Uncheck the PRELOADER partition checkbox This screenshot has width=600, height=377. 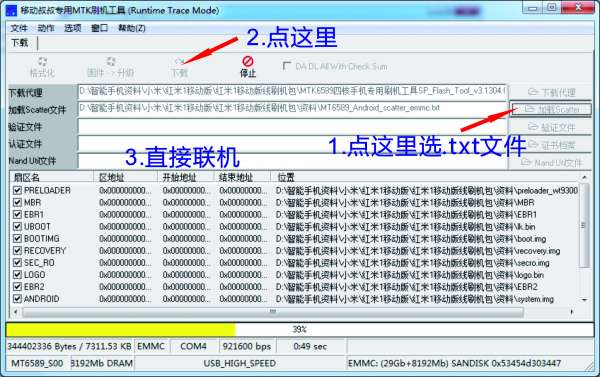pyautogui.click(x=17, y=190)
